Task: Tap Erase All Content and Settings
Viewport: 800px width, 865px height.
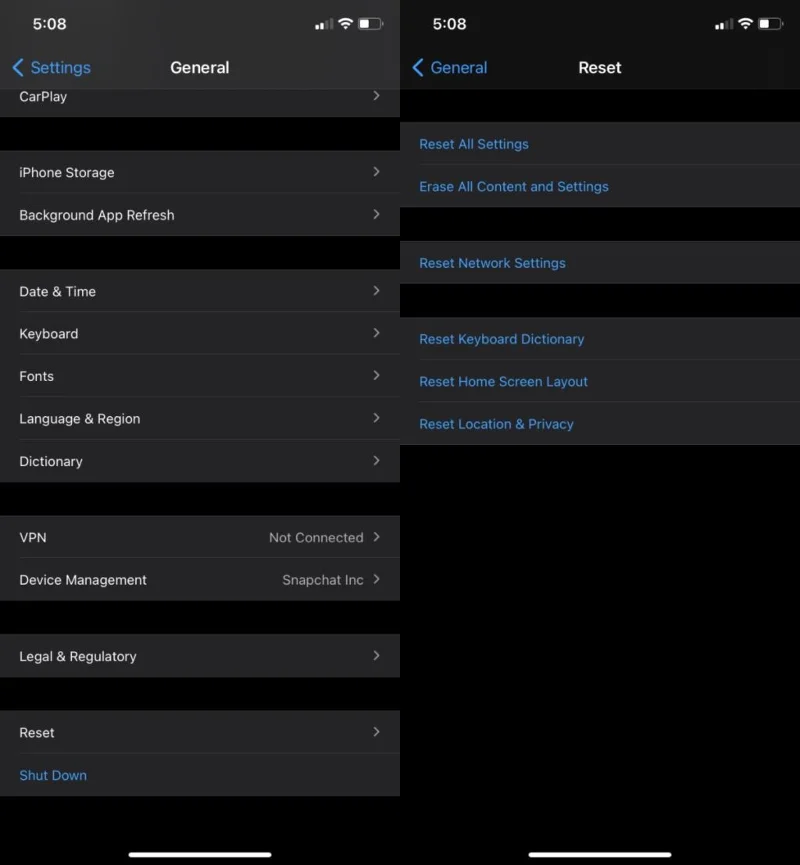Action: (513, 186)
